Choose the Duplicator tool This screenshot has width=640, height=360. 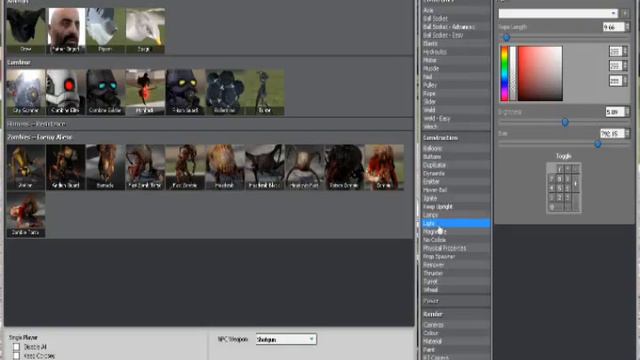[x=456, y=165]
